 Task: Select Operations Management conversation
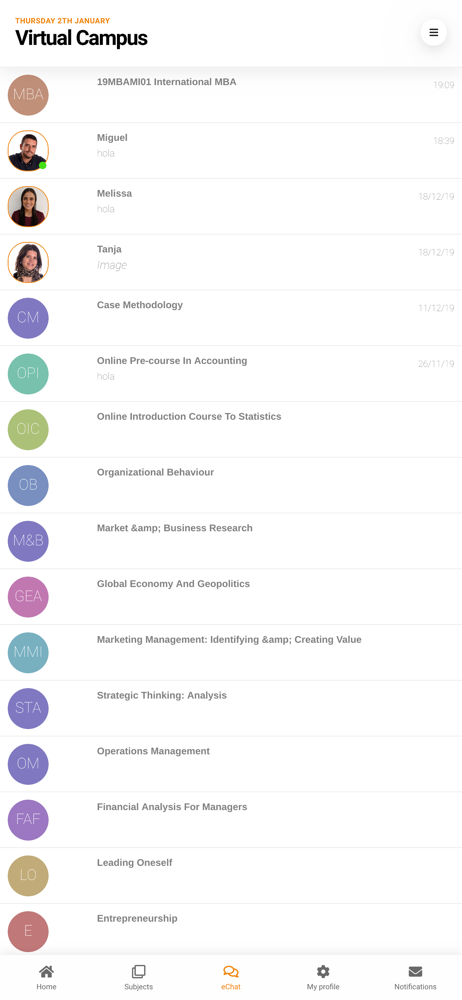231,764
